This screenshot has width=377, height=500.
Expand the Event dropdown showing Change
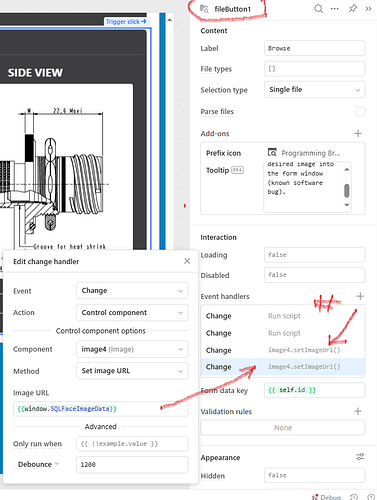(x=132, y=291)
